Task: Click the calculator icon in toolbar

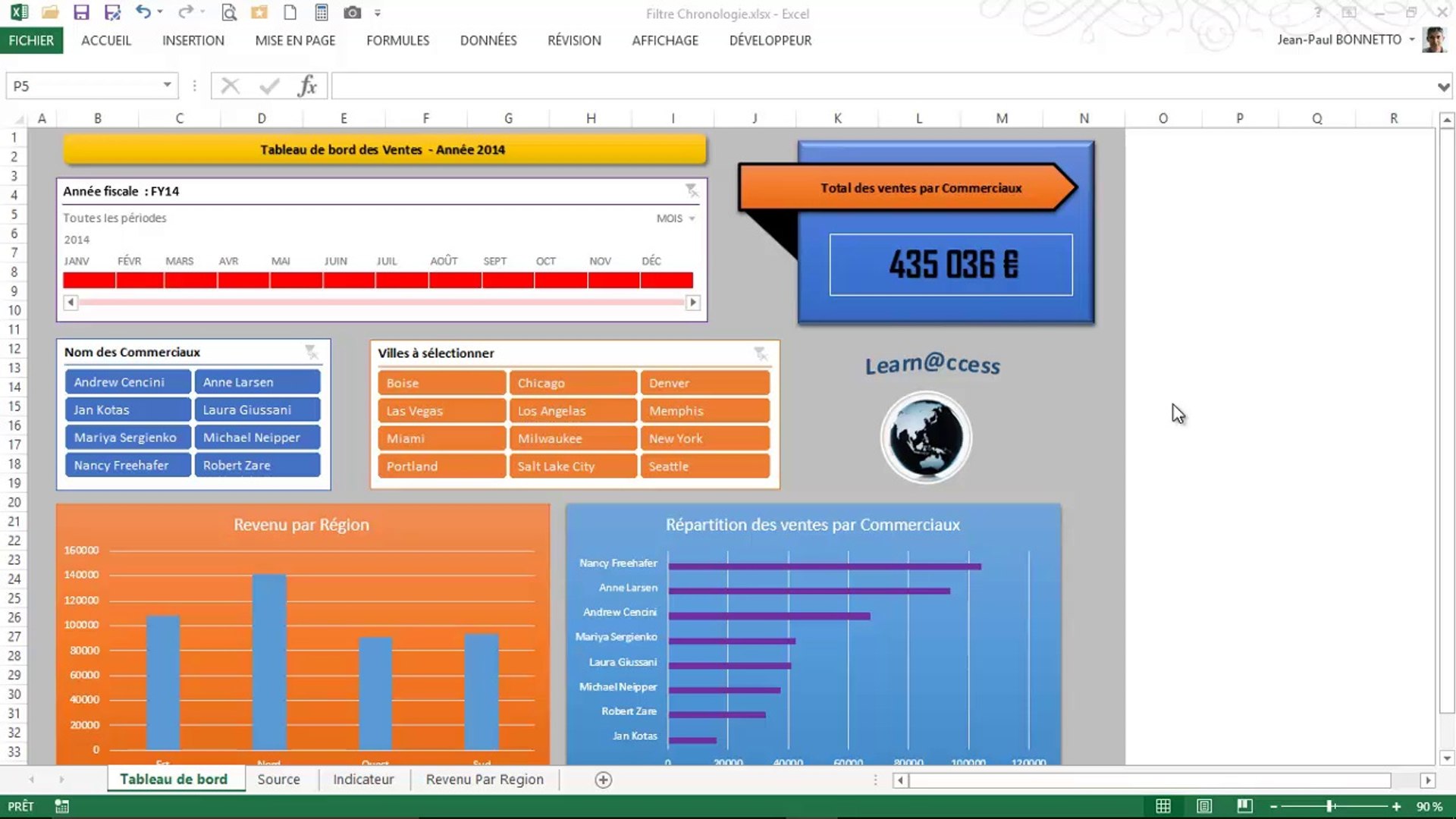Action: click(x=322, y=13)
